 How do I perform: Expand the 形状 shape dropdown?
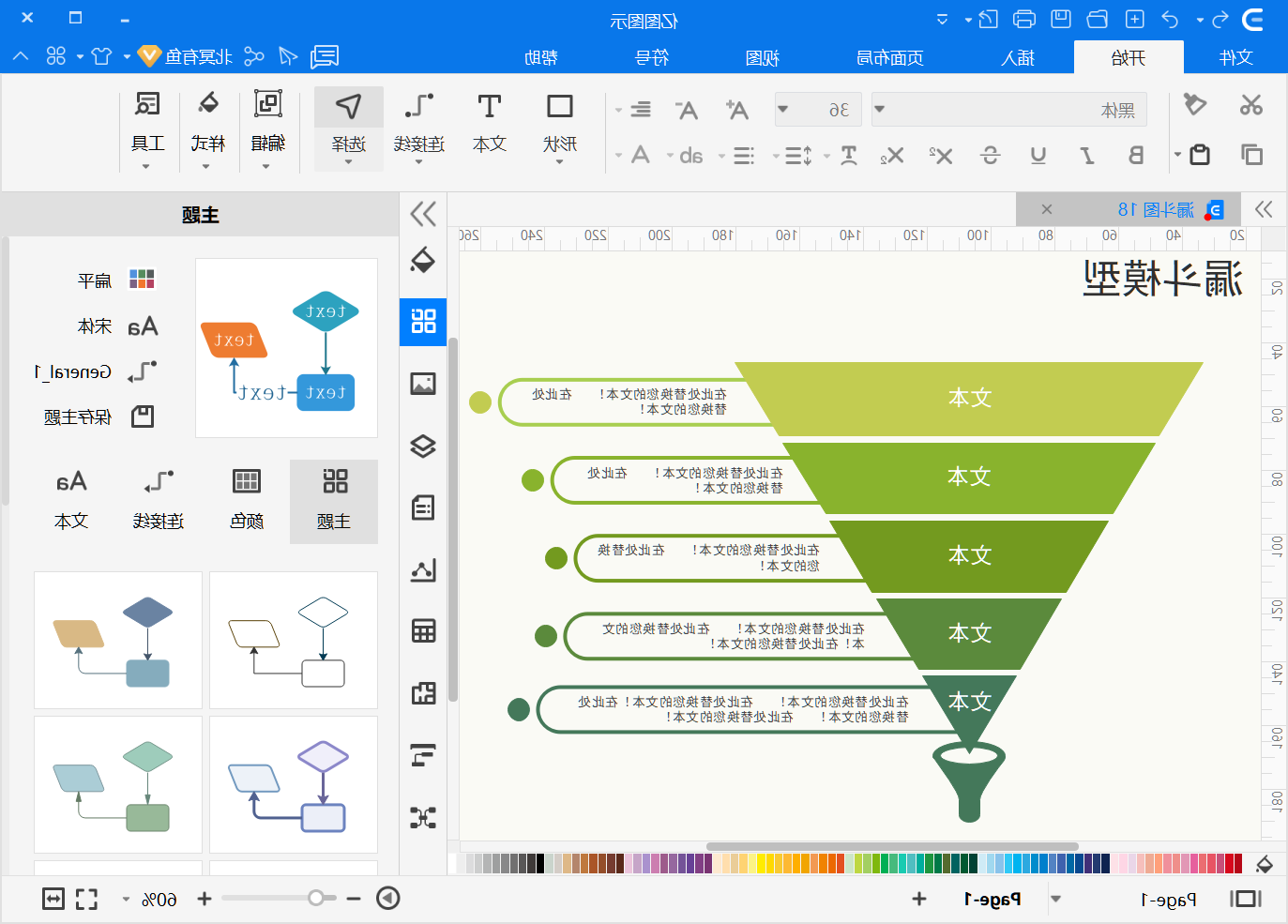tap(559, 162)
